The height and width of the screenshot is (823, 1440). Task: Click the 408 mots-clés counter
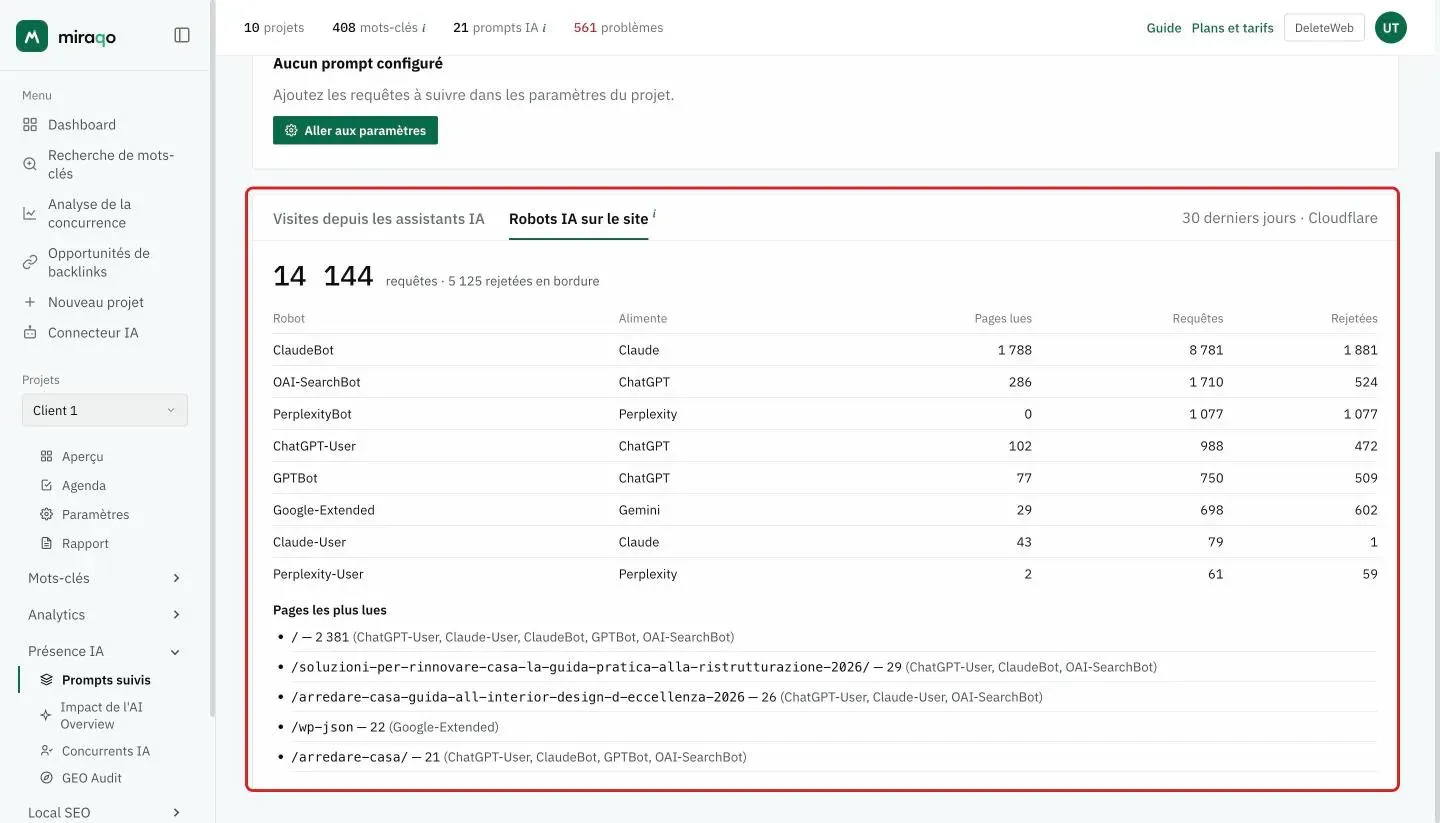click(379, 28)
